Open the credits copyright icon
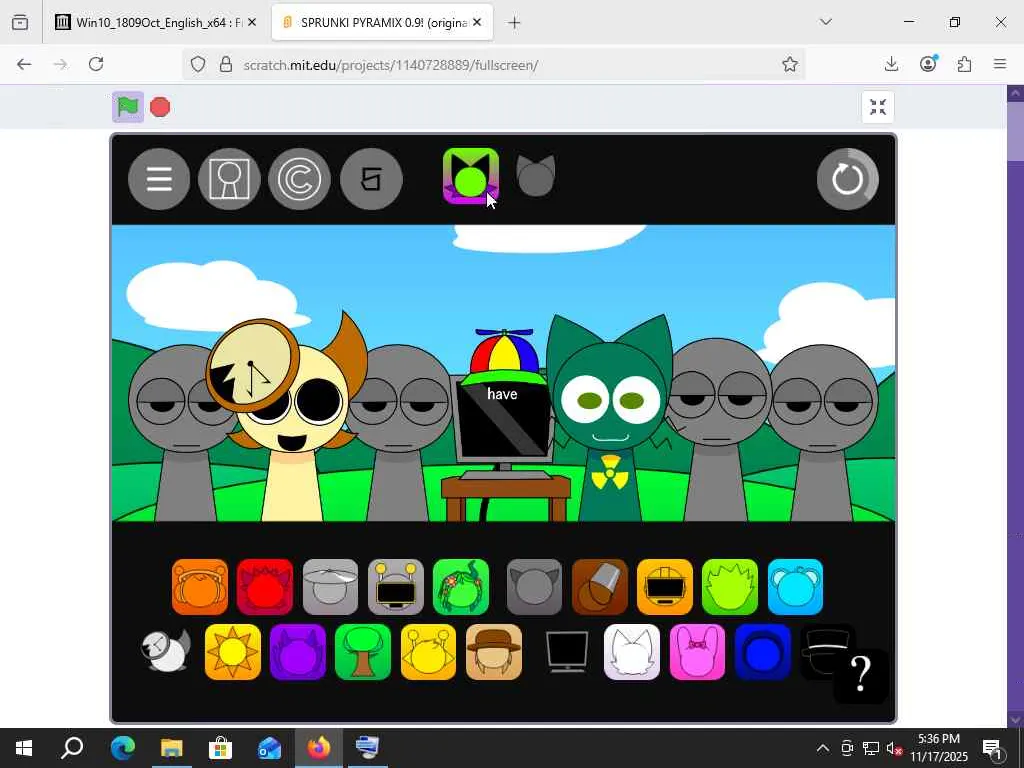This screenshot has height=768, width=1024. pos(299,179)
